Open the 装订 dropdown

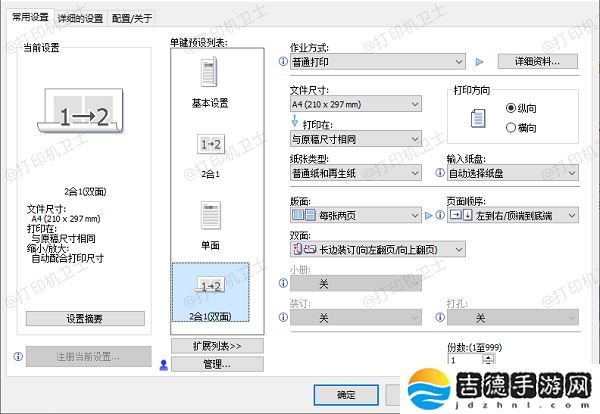(x=356, y=317)
